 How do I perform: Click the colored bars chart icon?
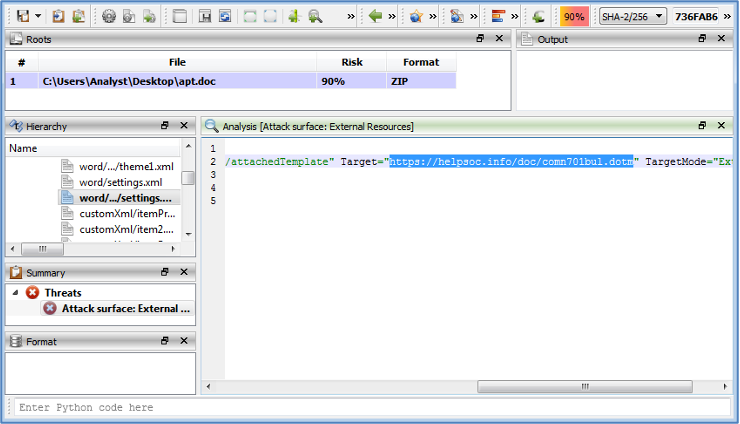coord(498,17)
